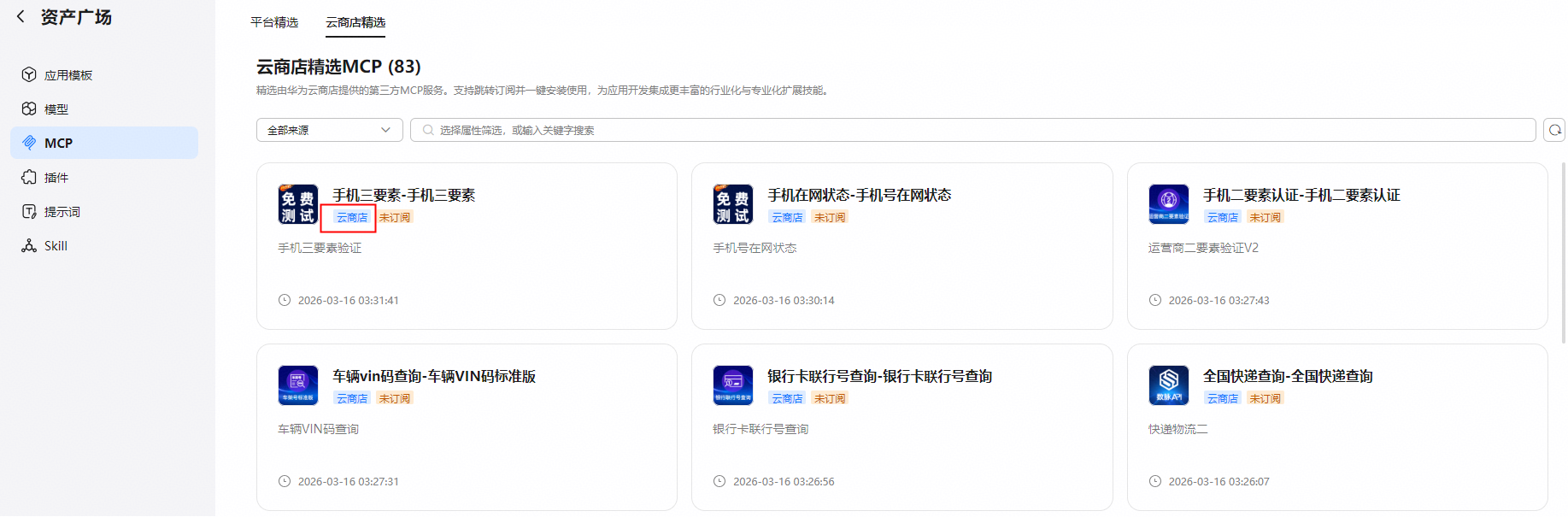Screen dimensions: 1568x517
Task: Click the 手机号在网状态 description text
Action: 755,248
